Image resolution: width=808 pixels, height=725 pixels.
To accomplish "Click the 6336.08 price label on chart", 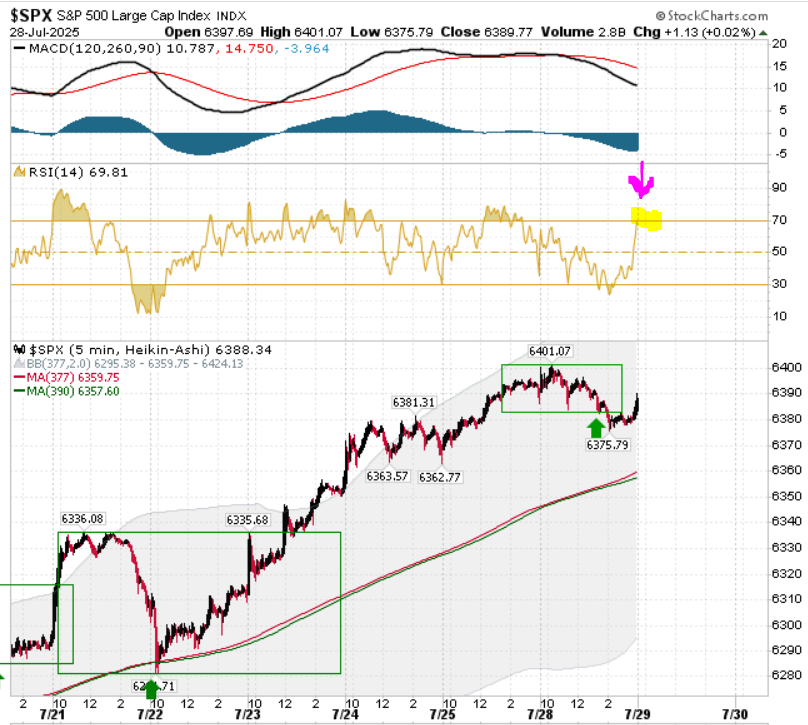I will 82,518.
